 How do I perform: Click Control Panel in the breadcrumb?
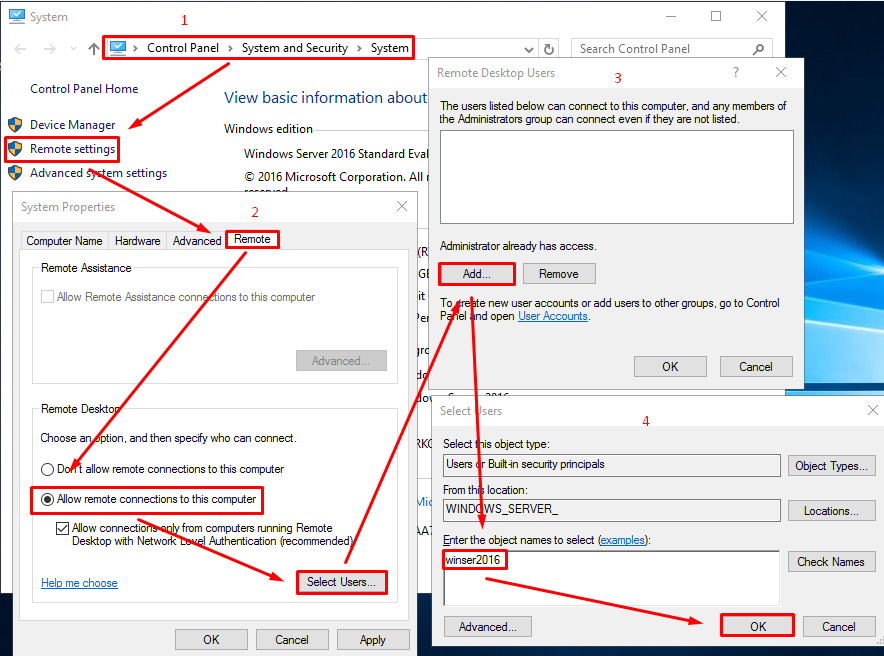183,48
